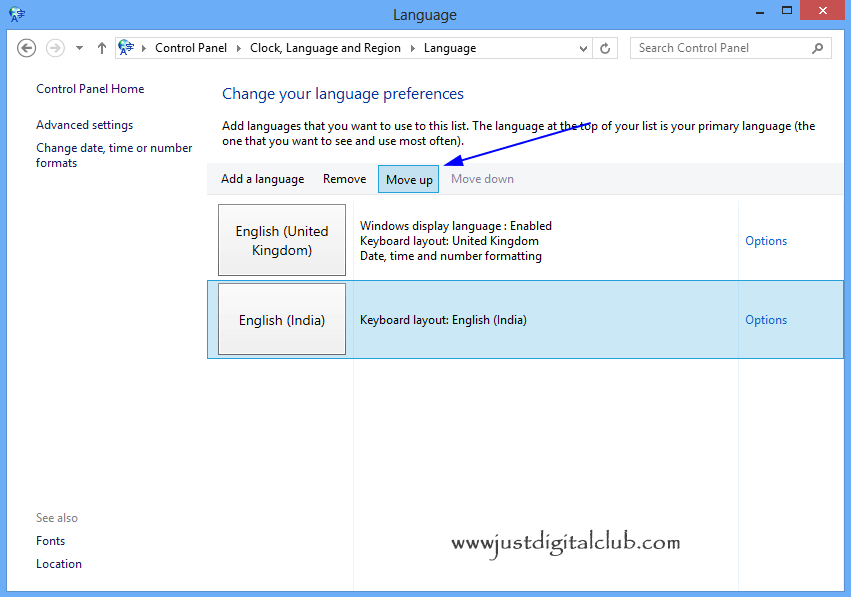
Task: Open the Location link under See also
Action: tap(59, 563)
